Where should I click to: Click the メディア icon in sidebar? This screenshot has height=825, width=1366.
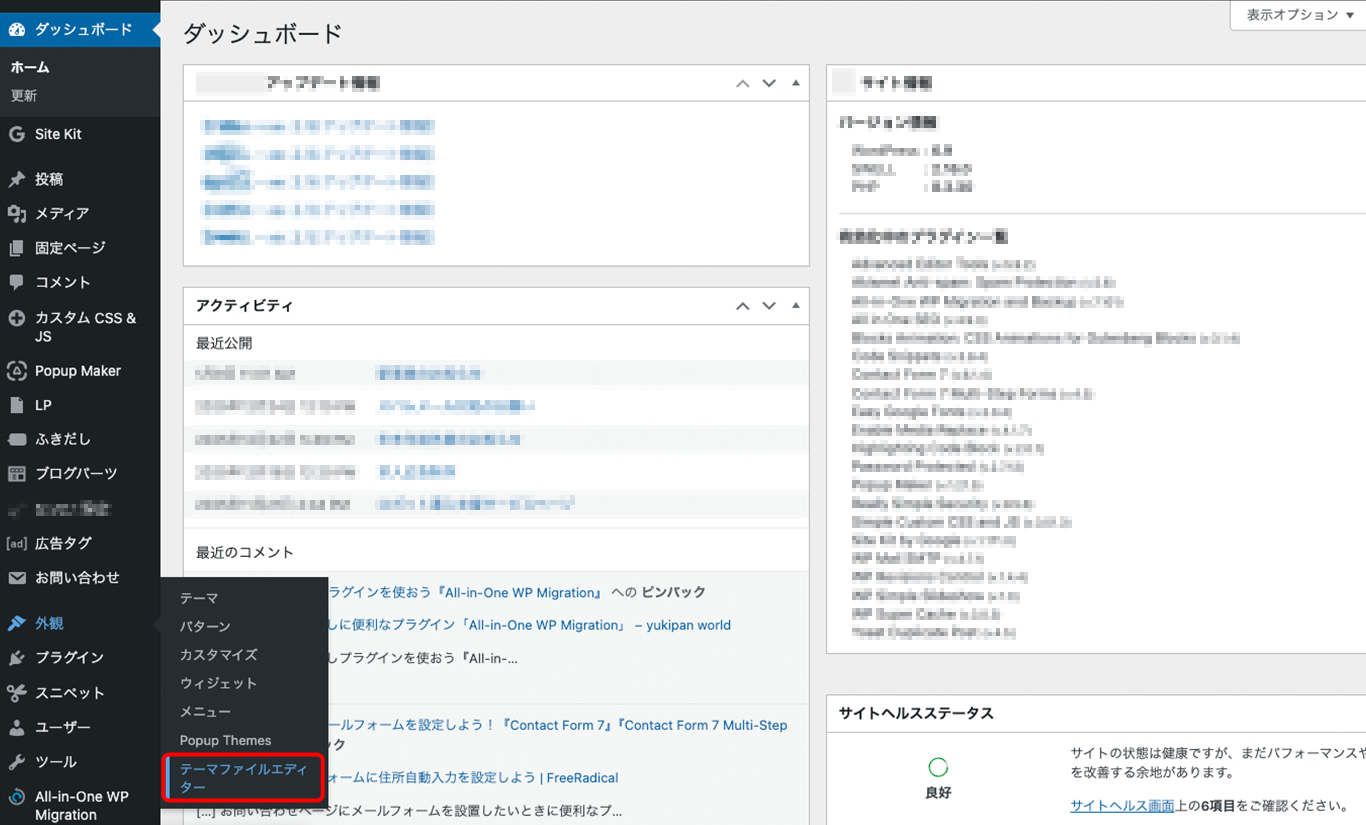[x=17, y=213]
